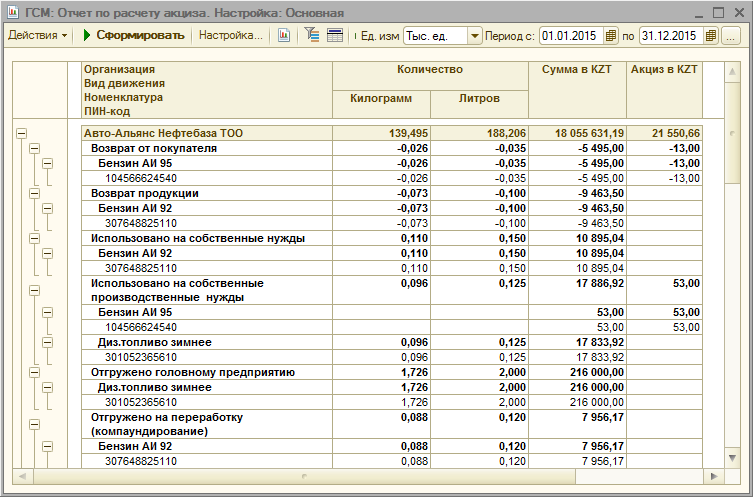Click the total excise cell 21 550,66
This screenshot has height=497, width=753.
665,133
